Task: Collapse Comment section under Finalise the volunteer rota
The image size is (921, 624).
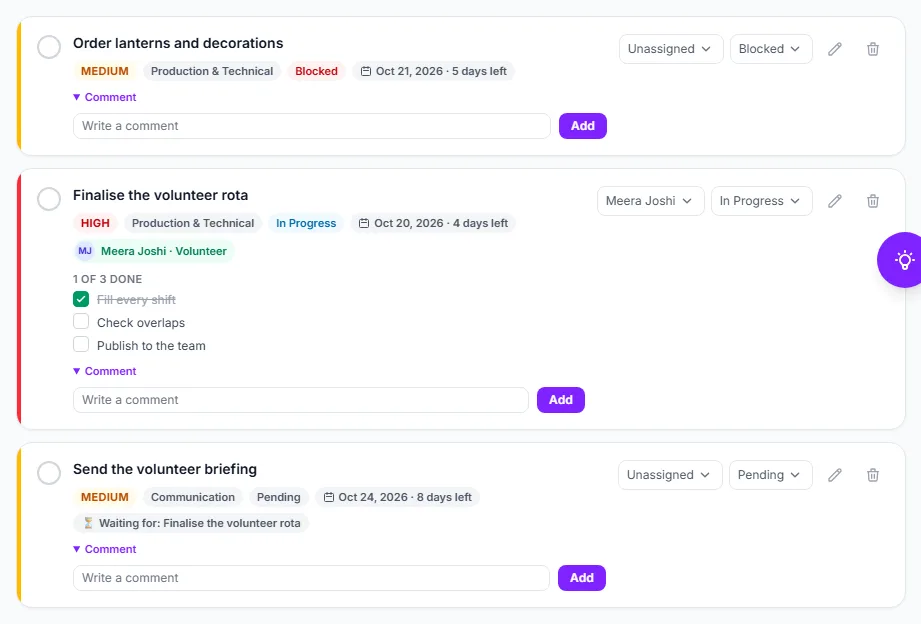Action: (x=105, y=371)
